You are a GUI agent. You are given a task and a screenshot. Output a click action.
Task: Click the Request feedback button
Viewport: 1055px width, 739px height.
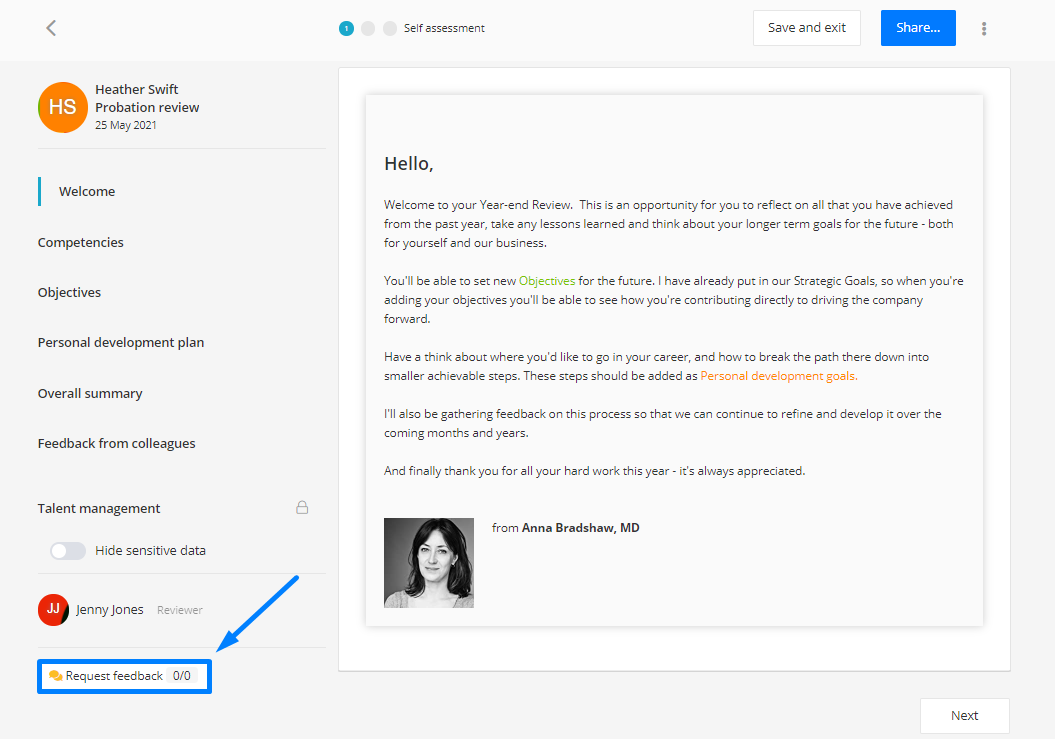point(124,676)
